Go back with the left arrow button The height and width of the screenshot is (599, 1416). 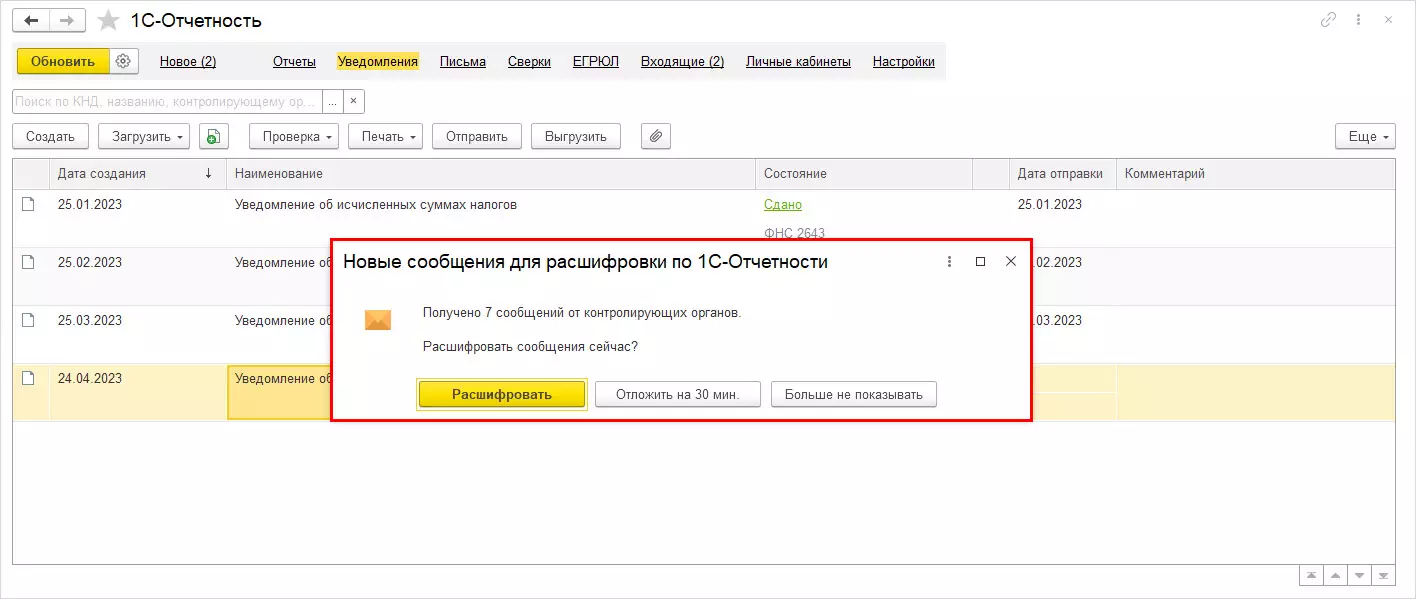coord(31,20)
